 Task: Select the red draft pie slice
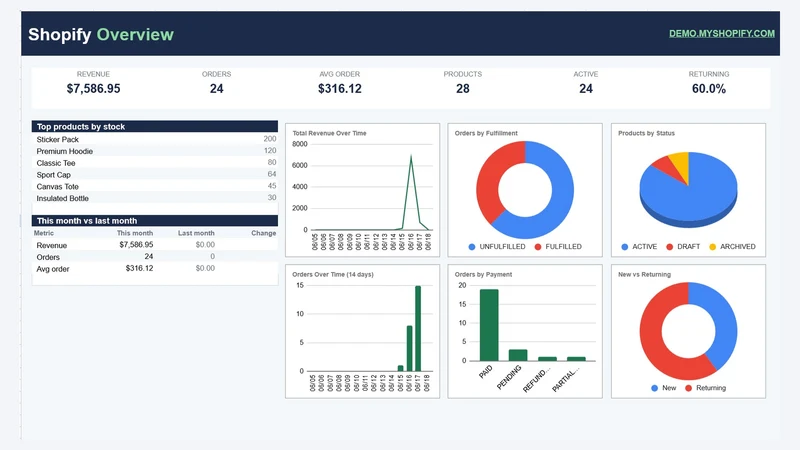click(x=668, y=168)
